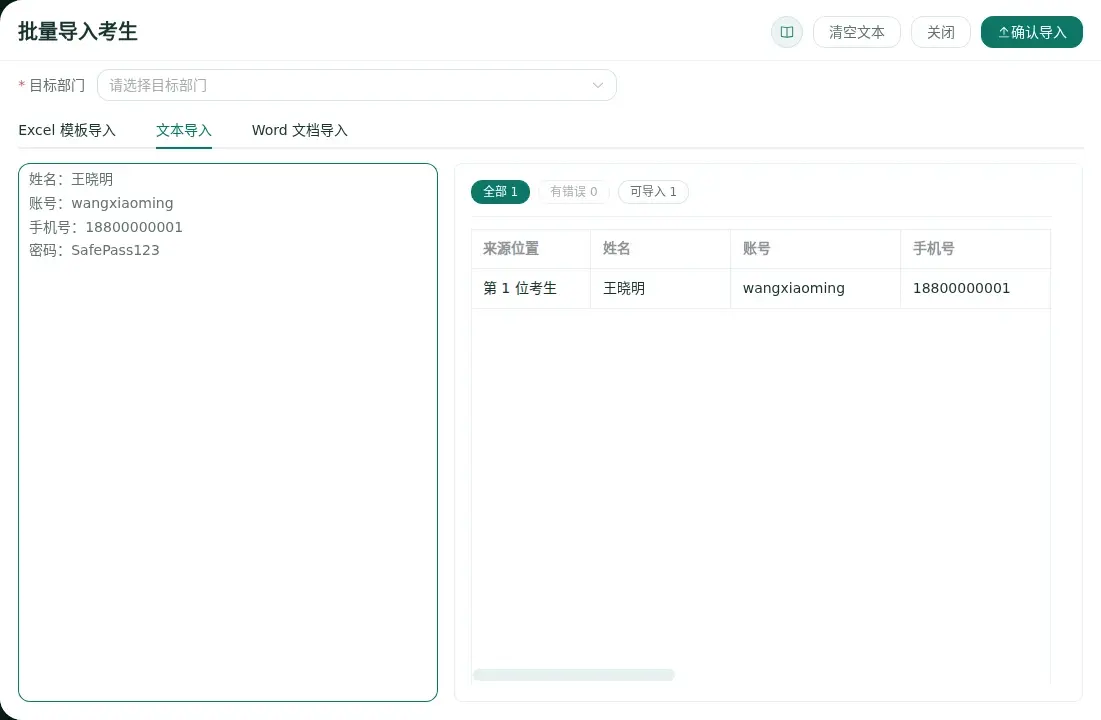This screenshot has height=720, width=1101.
Task: Click the 王晓明 table cell
Action: click(x=660, y=289)
